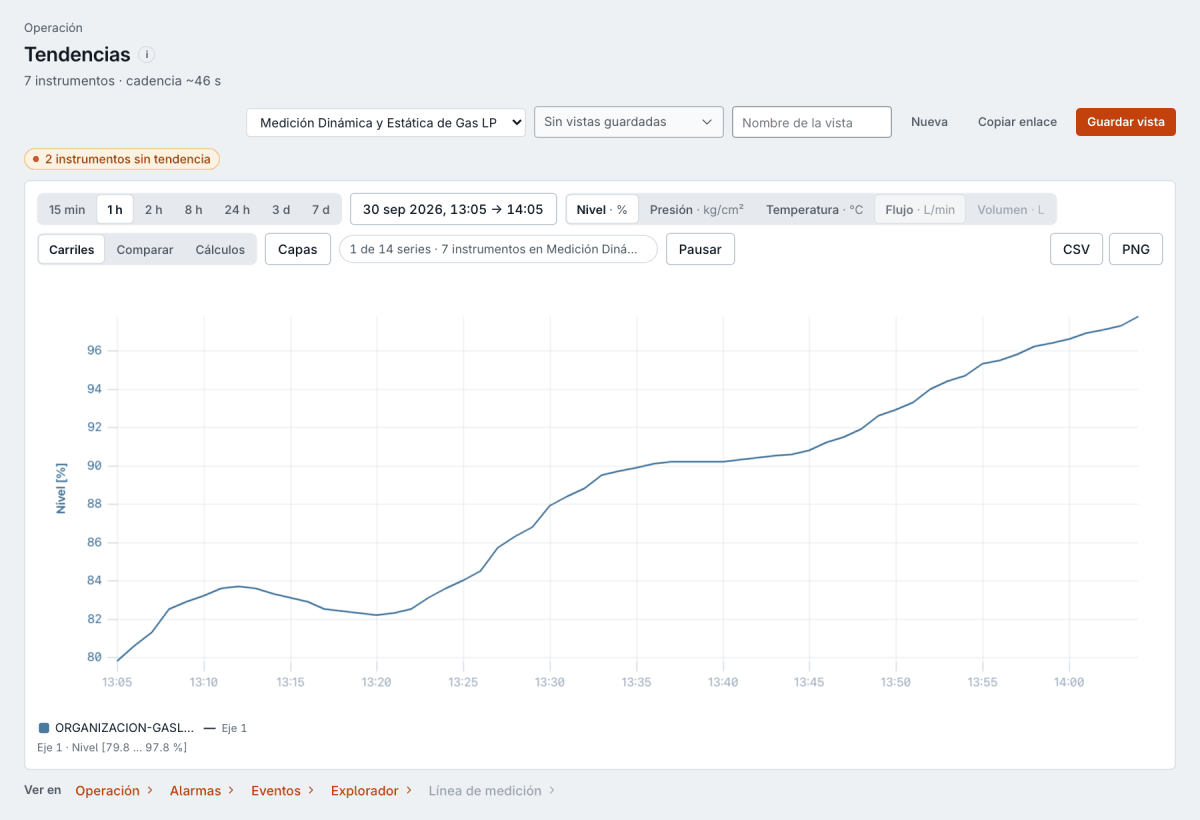Switch to the Comparar view tab
Screen dimensions: 1200x820
pos(145,249)
